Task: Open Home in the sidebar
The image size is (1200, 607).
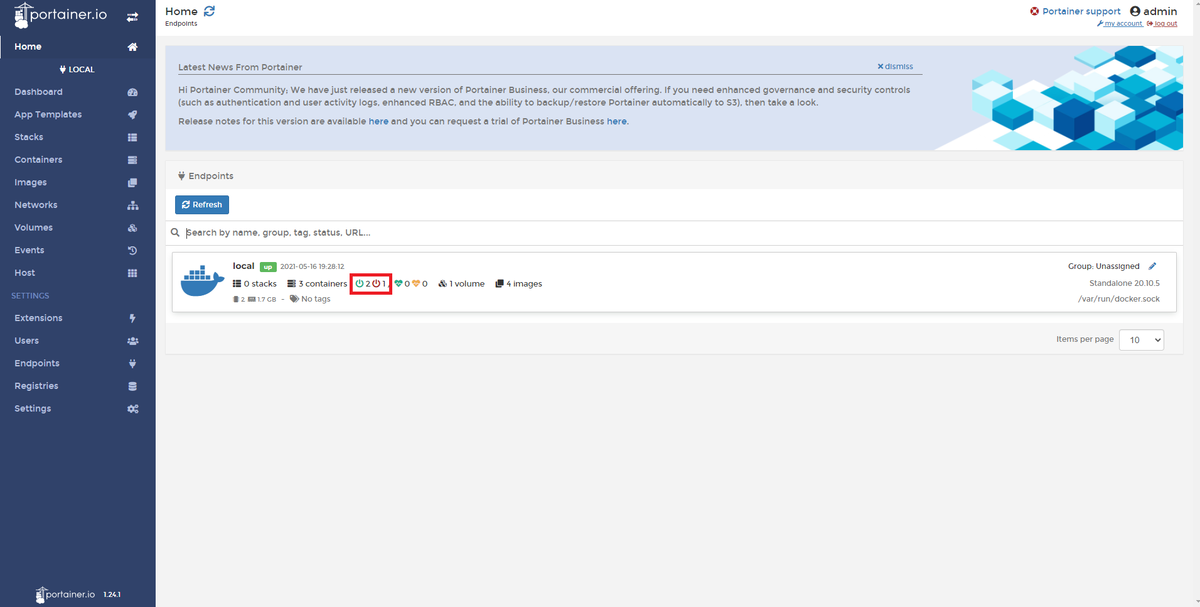Action: coord(28,46)
